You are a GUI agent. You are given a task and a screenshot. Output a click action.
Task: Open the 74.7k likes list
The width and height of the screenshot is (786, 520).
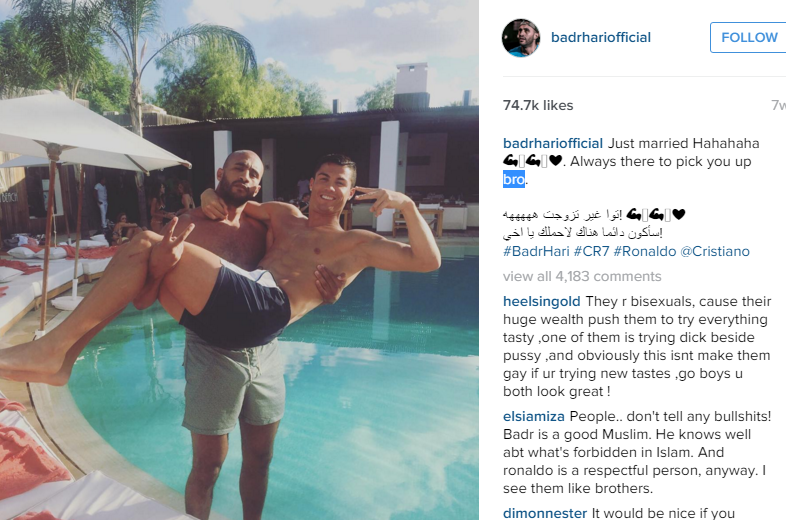click(538, 105)
